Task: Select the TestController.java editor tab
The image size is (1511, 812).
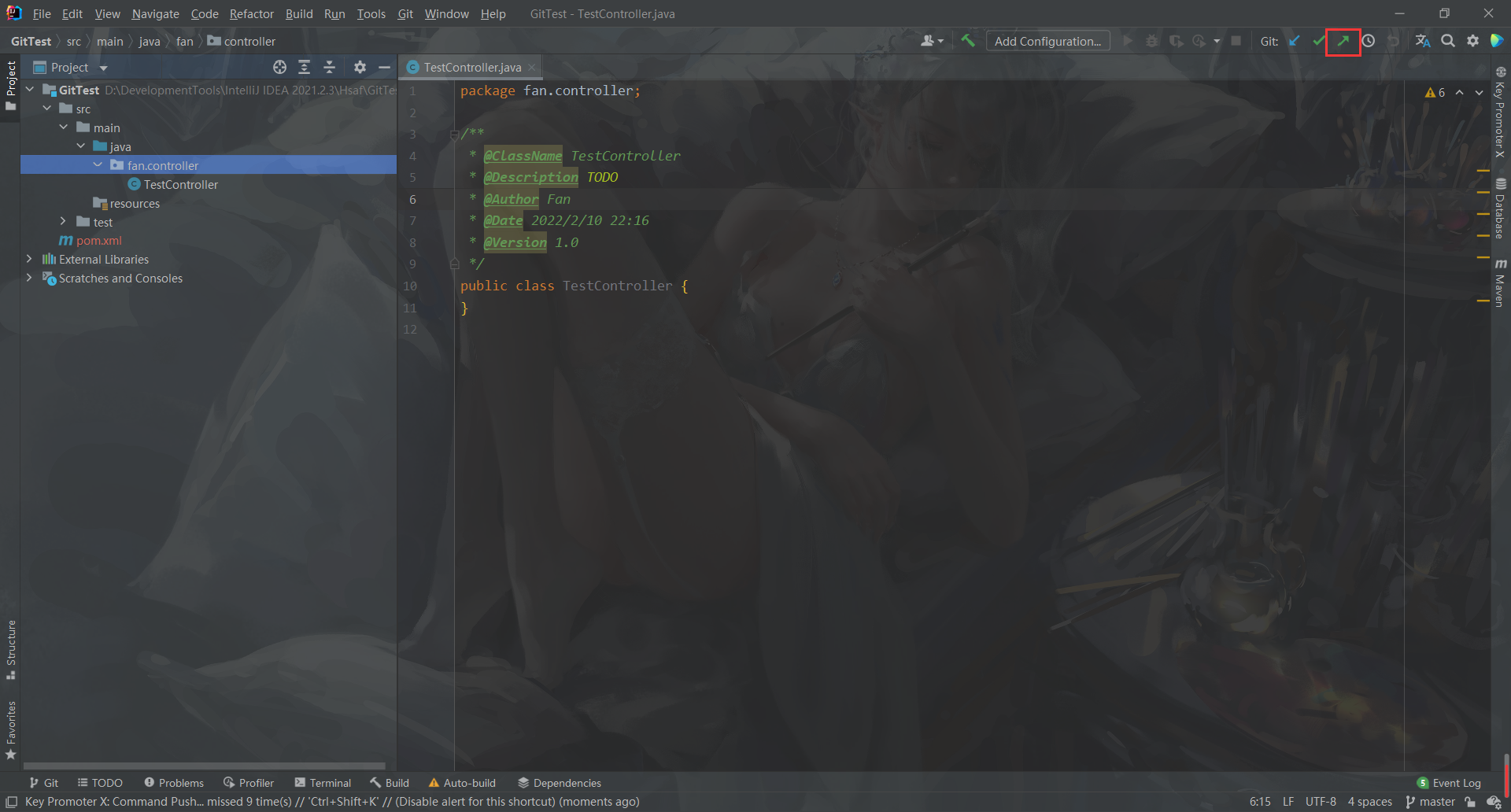Action: point(472,68)
